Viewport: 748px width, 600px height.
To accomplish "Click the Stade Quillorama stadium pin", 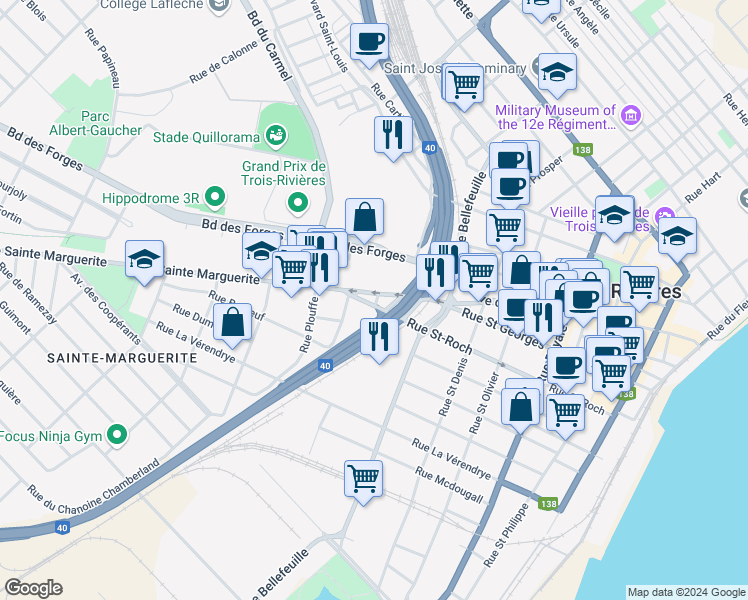I will point(276,134).
